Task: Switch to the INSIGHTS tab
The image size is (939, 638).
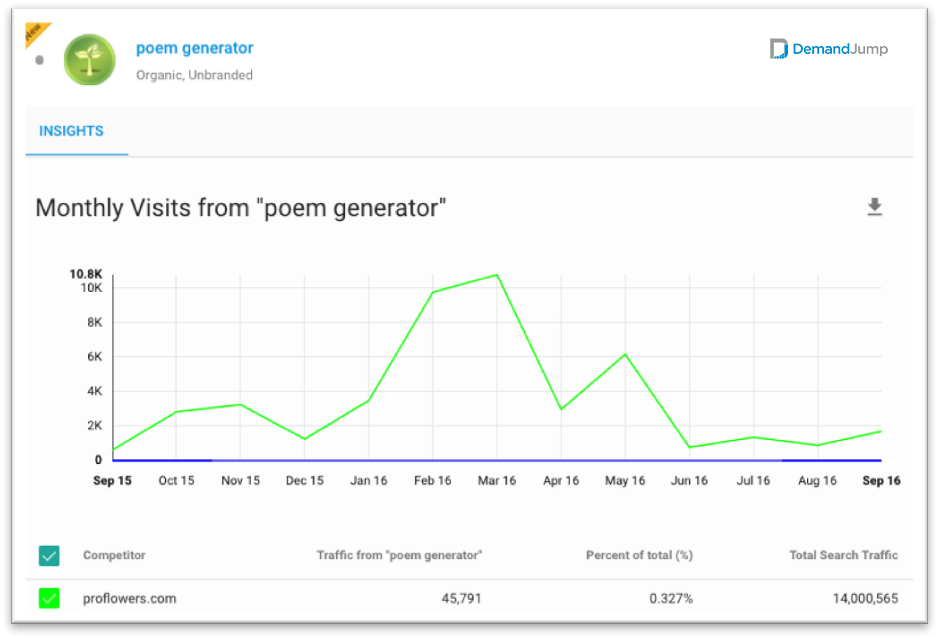Action: click(x=71, y=131)
